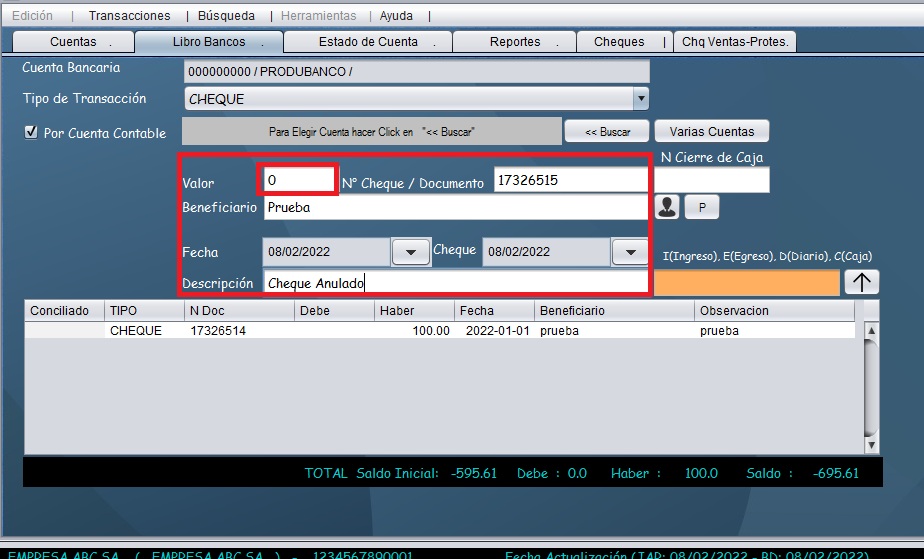Screen dimensions: 924x559
Task: Switch to the Cheques tab
Action: click(x=619, y=42)
